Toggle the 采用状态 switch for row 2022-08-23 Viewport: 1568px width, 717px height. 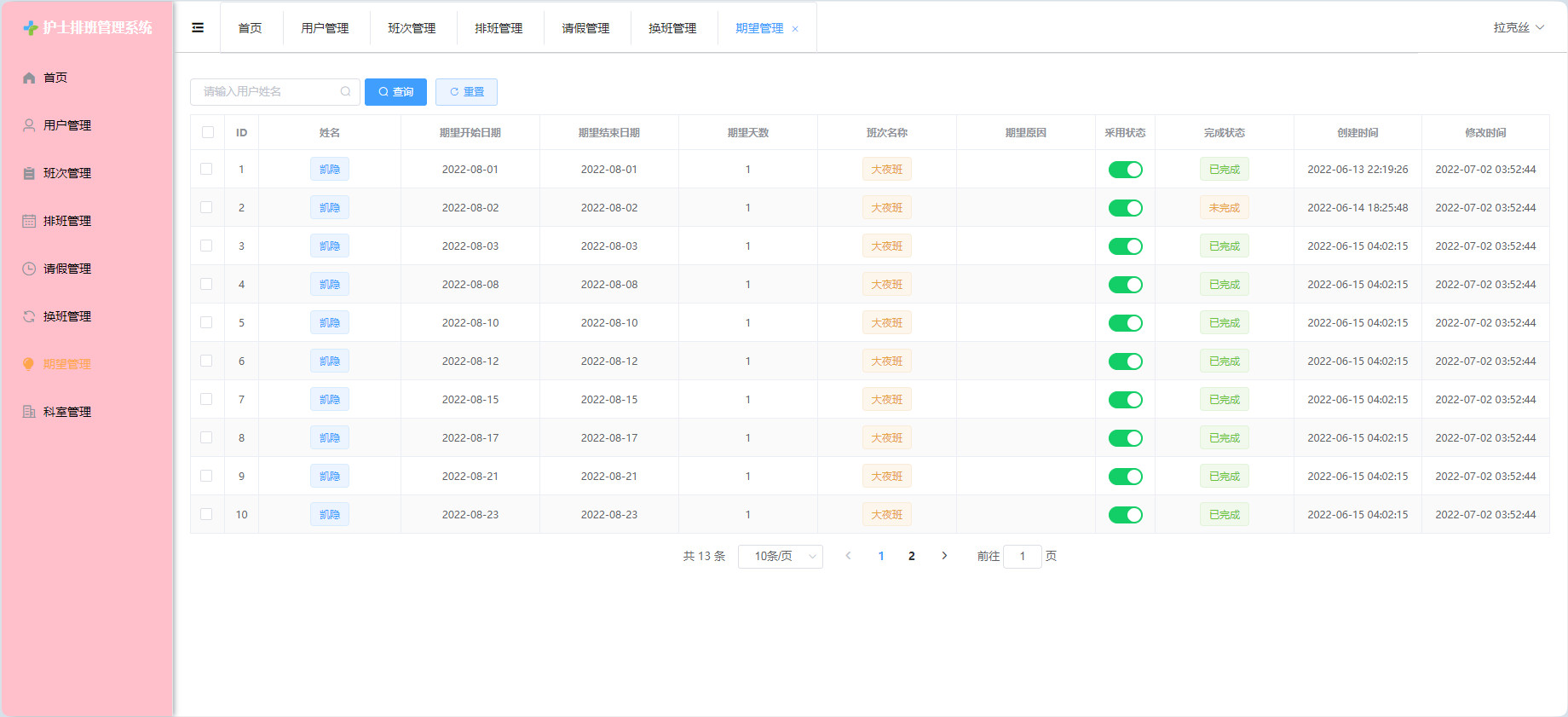pos(1125,515)
